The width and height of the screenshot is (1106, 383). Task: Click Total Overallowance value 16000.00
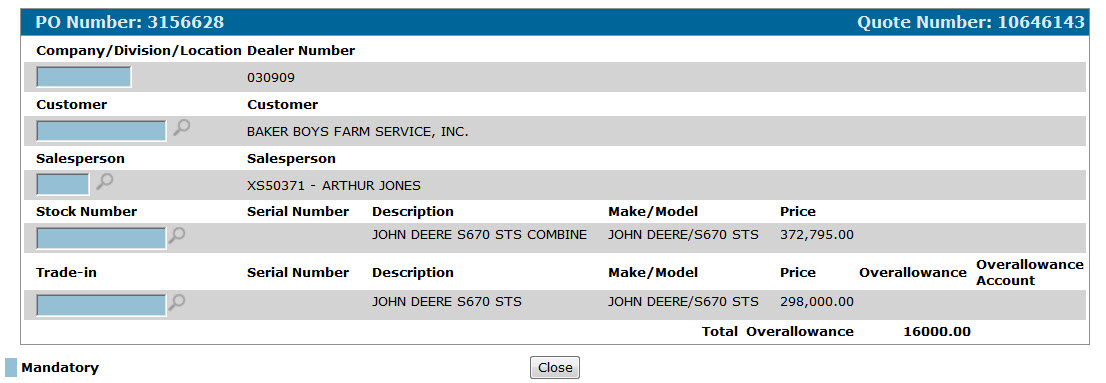937,332
